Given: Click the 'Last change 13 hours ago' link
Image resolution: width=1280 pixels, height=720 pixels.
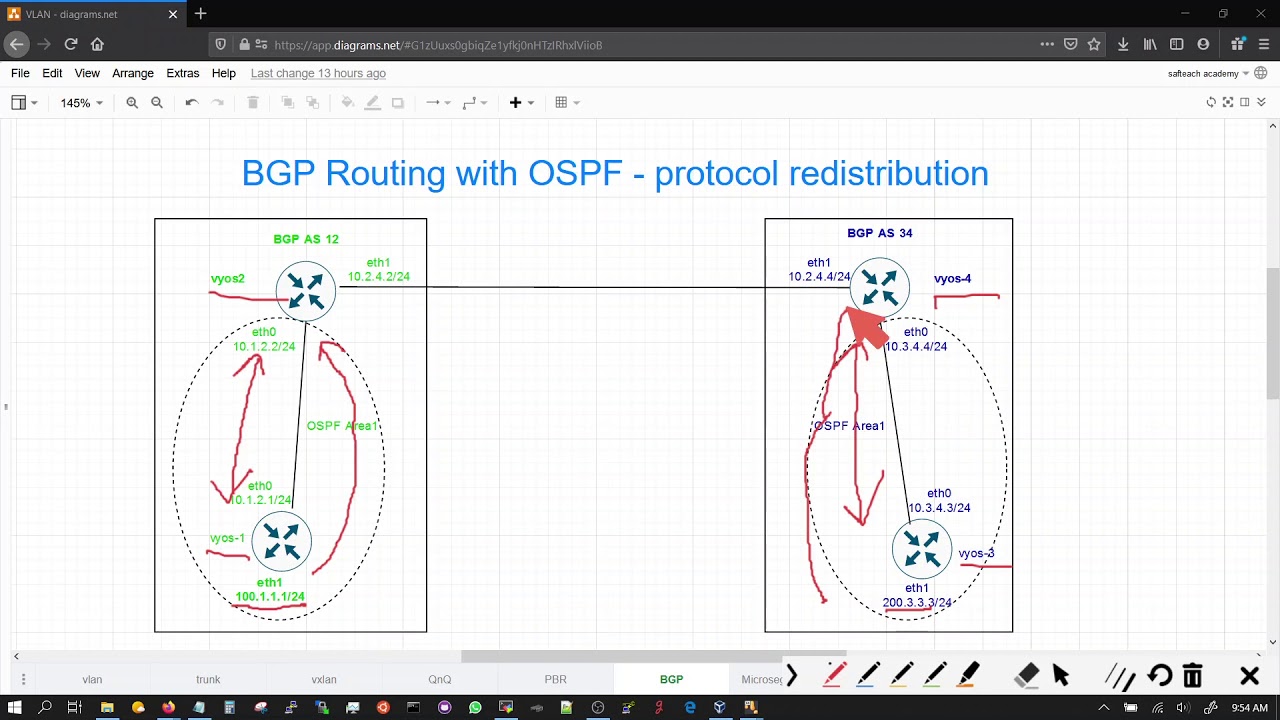Looking at the screenshot, I should 318,73.
